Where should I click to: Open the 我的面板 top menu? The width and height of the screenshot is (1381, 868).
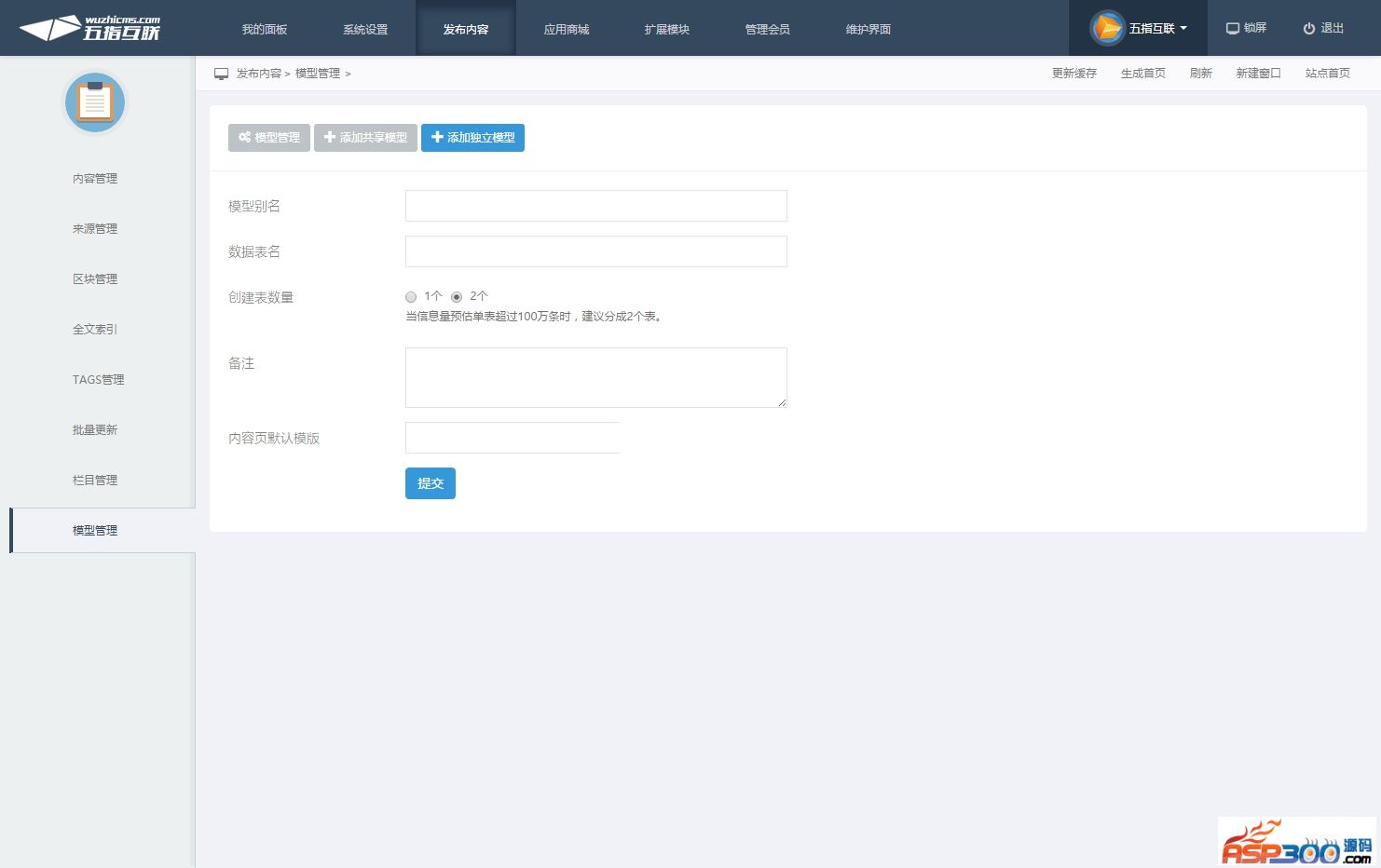point(265,29)
